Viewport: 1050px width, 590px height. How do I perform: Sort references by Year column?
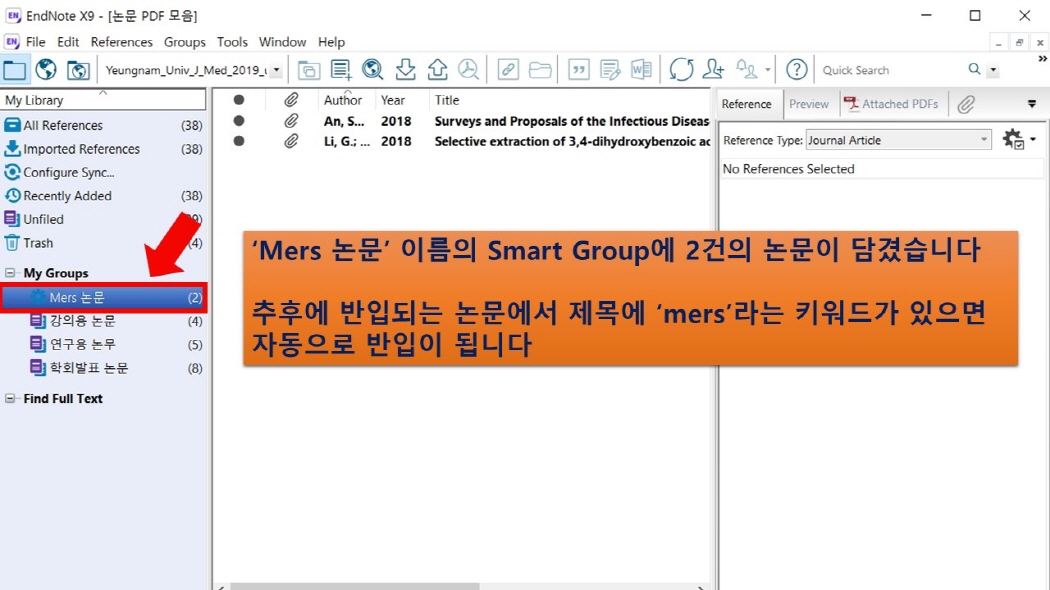coord(393,100)
